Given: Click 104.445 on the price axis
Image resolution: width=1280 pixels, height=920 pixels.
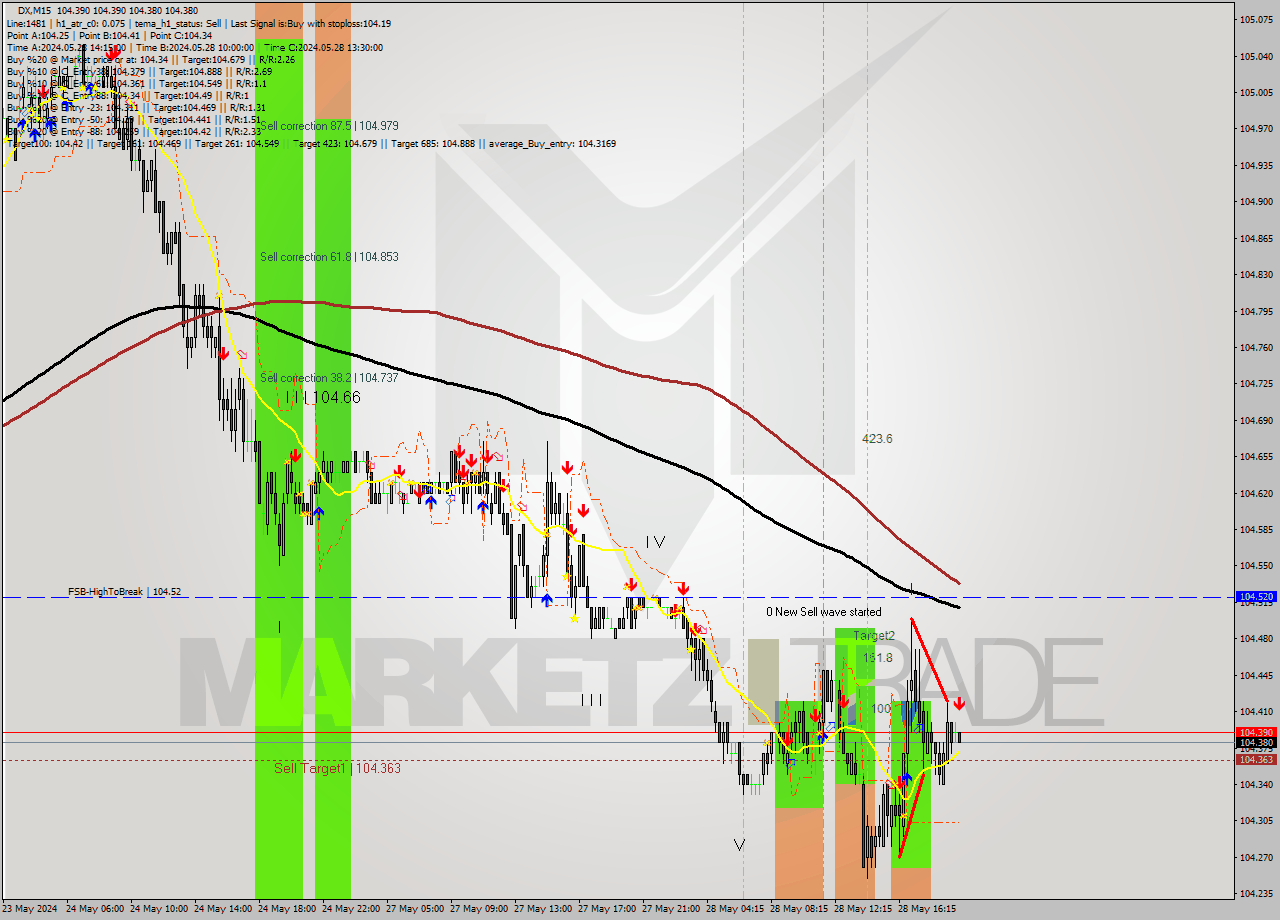Looking at the screenshot, I should coord(1256,675).
